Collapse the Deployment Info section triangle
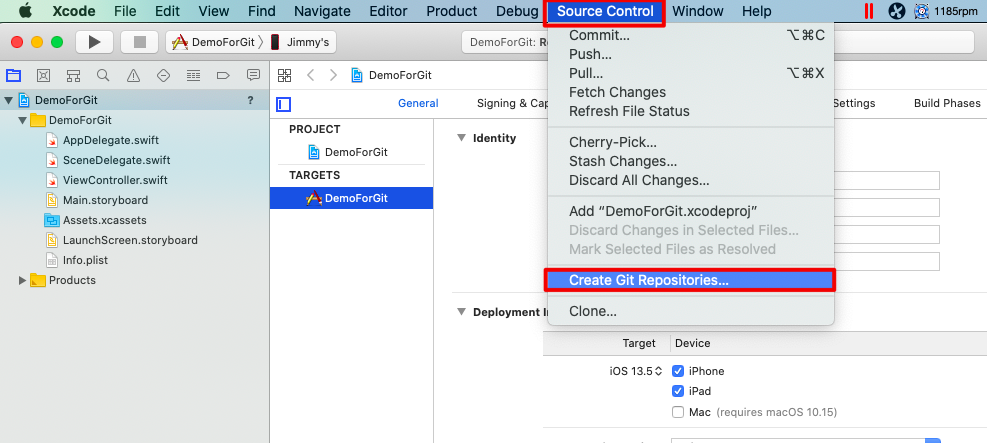 tap(461, 312)
